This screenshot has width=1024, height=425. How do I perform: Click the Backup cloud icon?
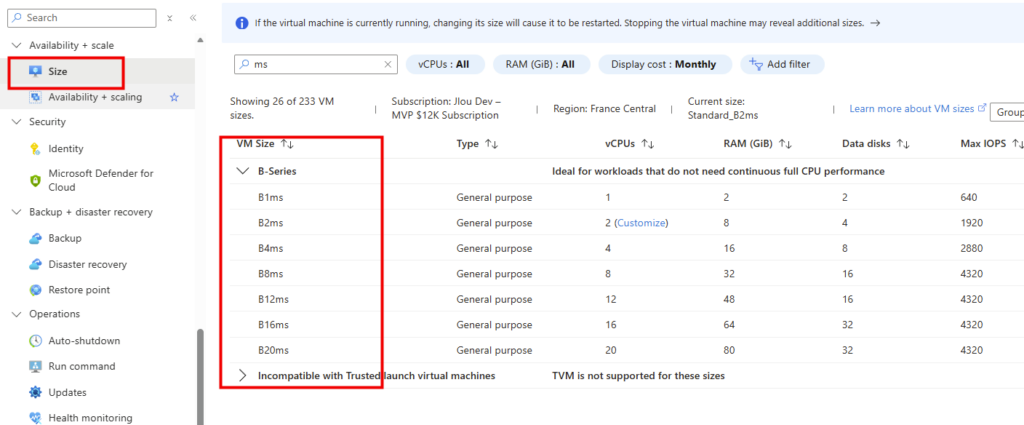tap(36, 238)
